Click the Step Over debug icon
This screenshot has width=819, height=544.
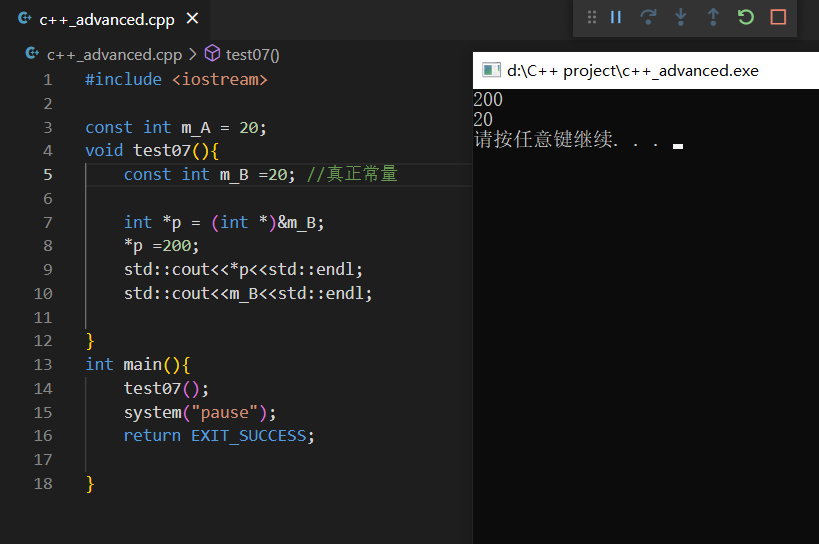[648, 17]
